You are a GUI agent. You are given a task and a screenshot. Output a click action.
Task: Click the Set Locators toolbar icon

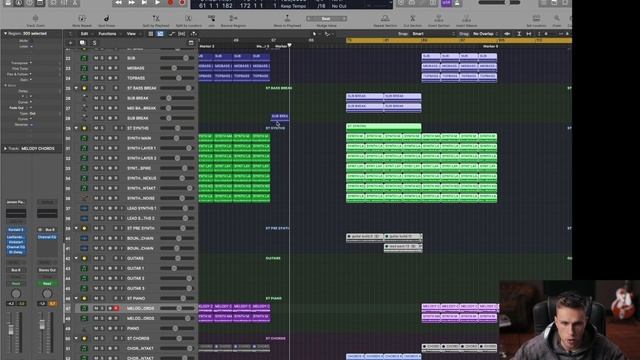536,19
